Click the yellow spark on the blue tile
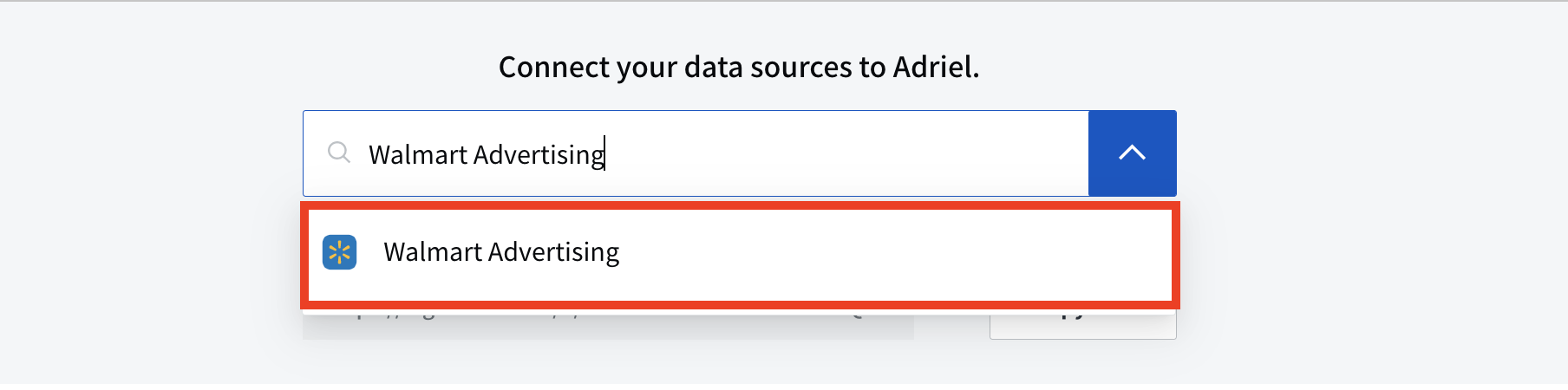The image size is (1568, 390). [x=339, y=252]
